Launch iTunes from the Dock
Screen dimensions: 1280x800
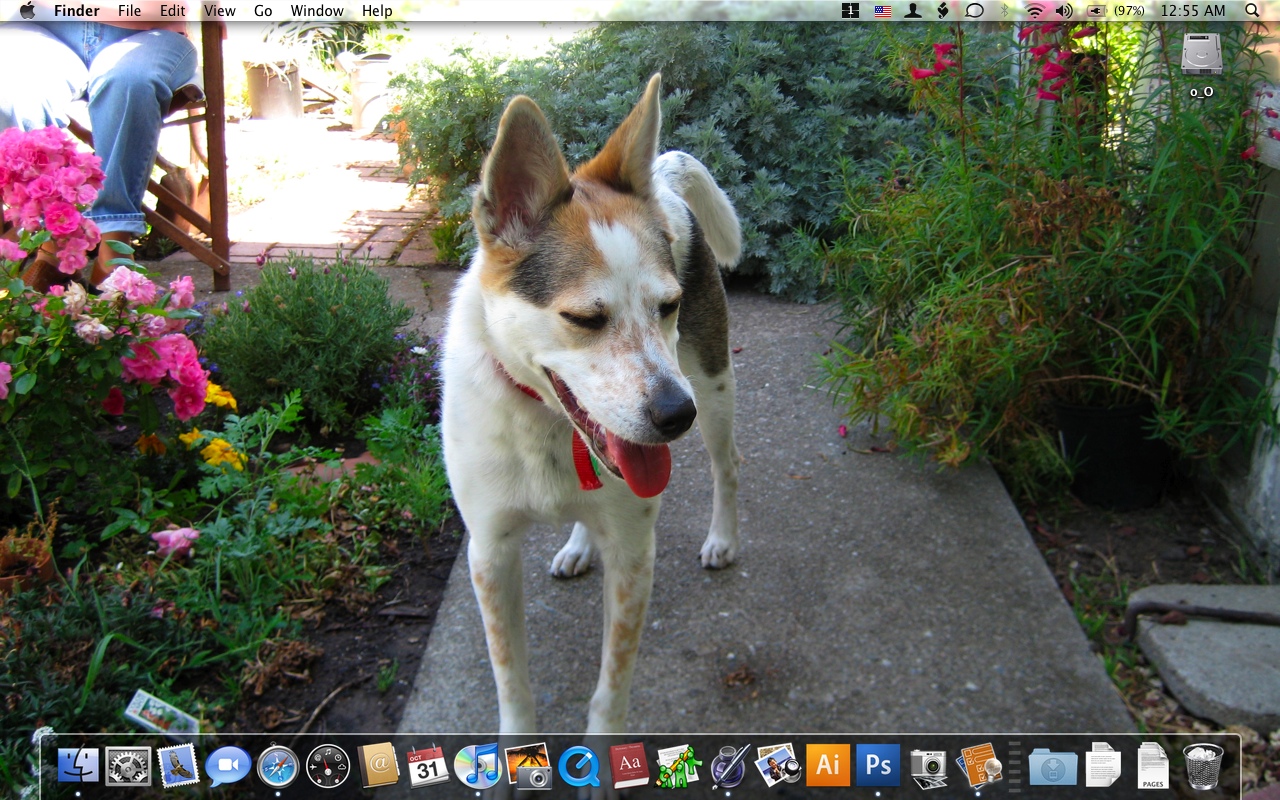(478, 766)
